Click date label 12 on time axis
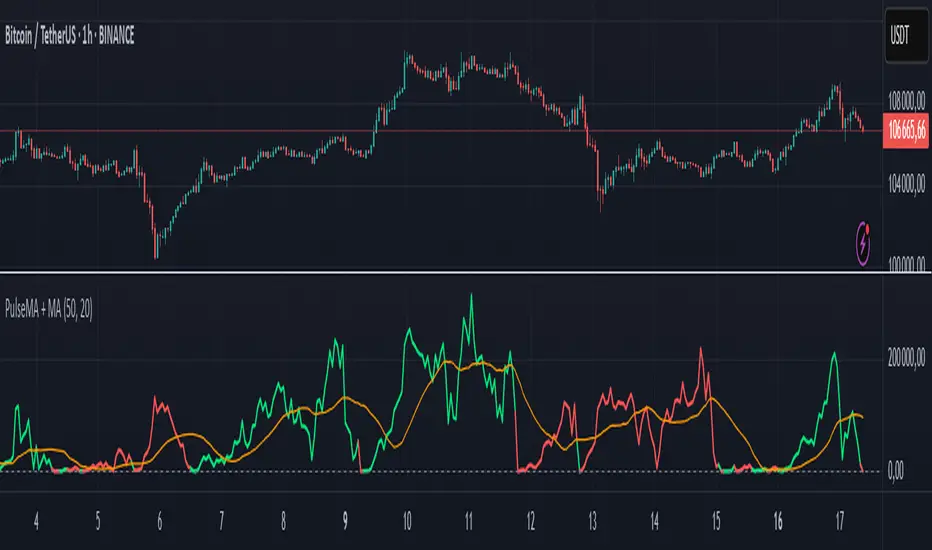The height and width of the screenshot is (550, 932). (531, 521)
